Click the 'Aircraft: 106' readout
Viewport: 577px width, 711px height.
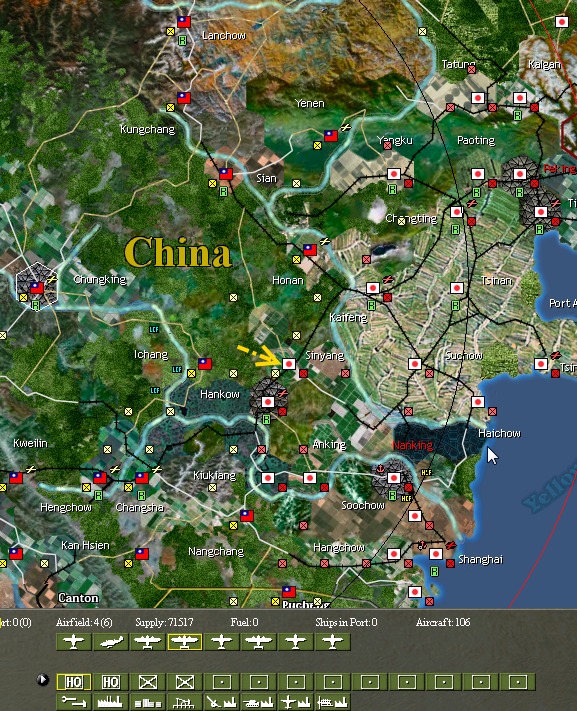[443, 622]
